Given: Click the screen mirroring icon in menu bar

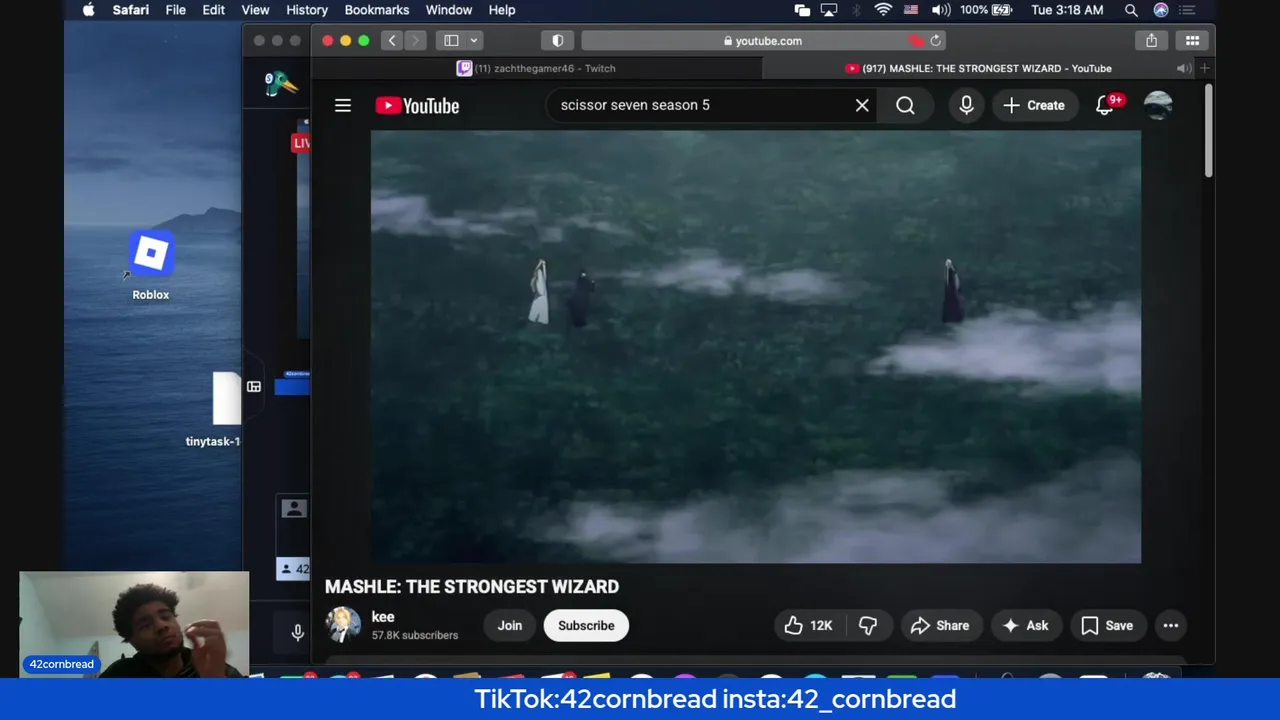Looking at the screenshot, I should coord(802,10).
